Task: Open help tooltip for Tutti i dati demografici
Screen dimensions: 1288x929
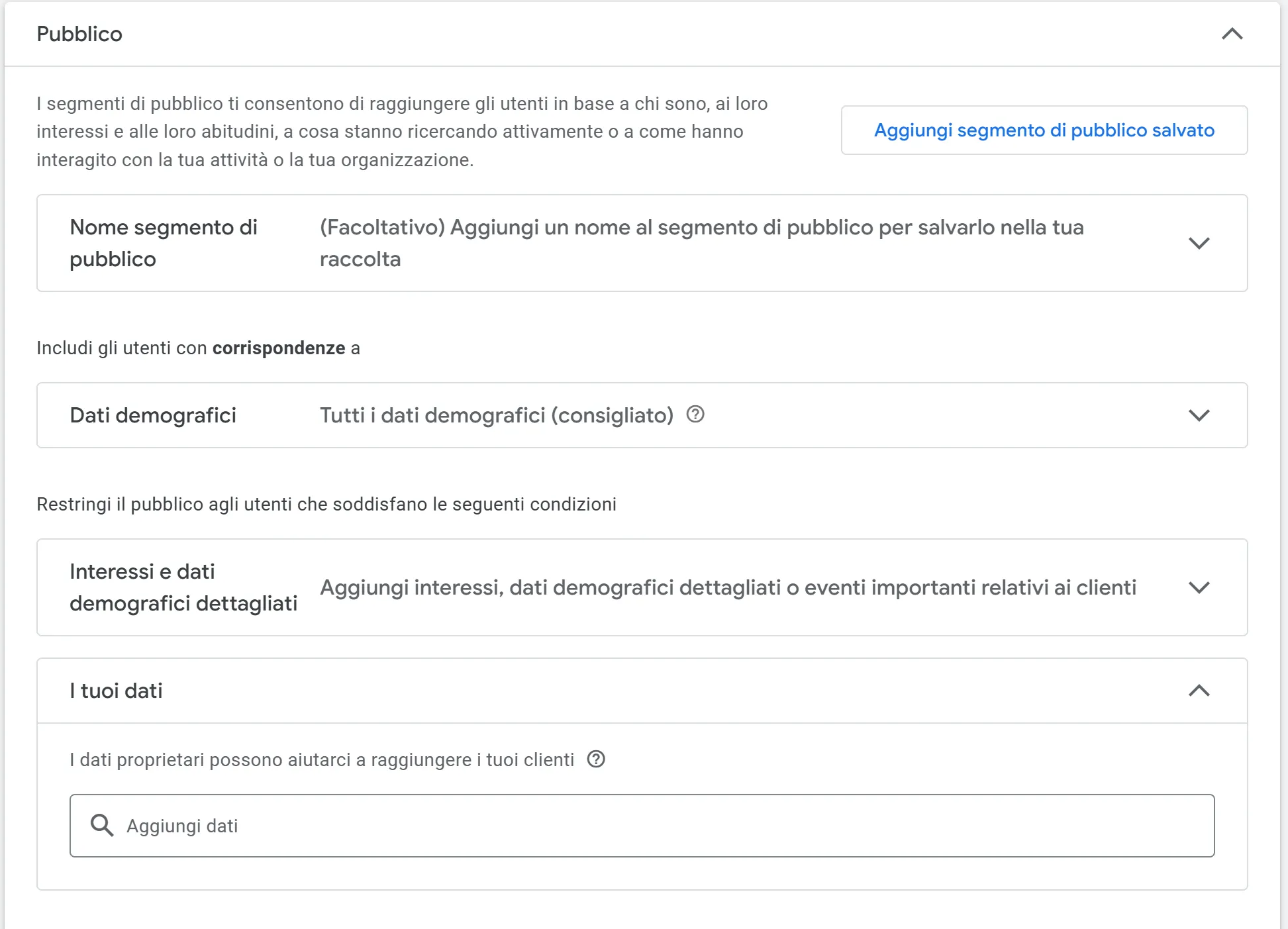Action: pyautogui.click(x=695, y=415)
